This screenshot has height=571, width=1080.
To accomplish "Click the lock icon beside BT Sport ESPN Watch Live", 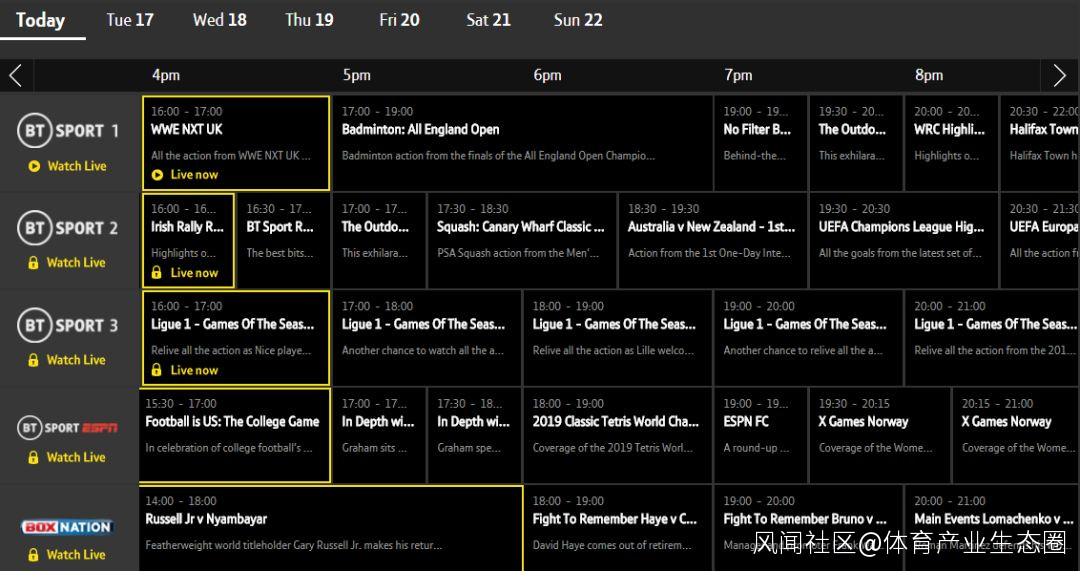I will 33,457.
